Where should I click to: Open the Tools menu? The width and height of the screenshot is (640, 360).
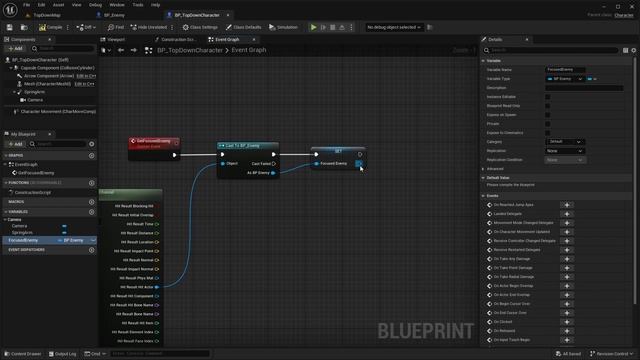pyautogui.click(x=138, y=5)
